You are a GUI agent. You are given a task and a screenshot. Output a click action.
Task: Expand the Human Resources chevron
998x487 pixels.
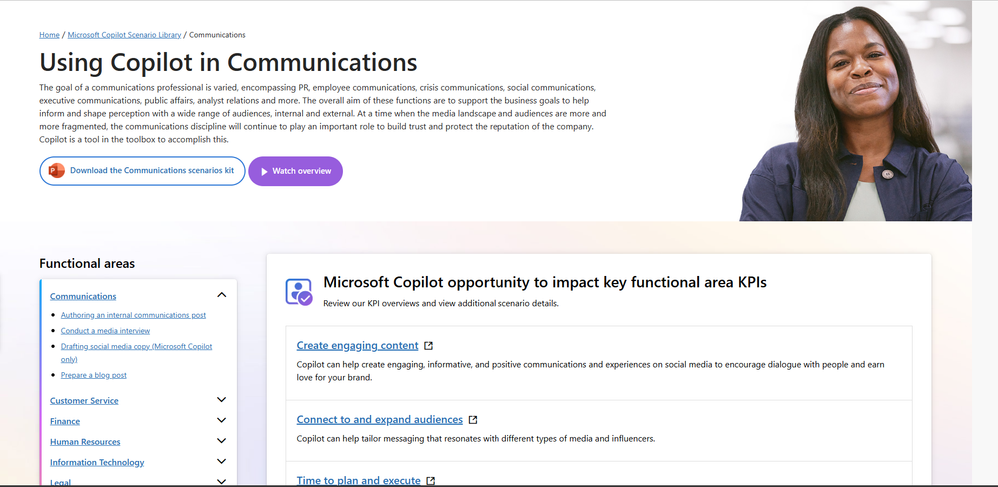tap(221, 441)
